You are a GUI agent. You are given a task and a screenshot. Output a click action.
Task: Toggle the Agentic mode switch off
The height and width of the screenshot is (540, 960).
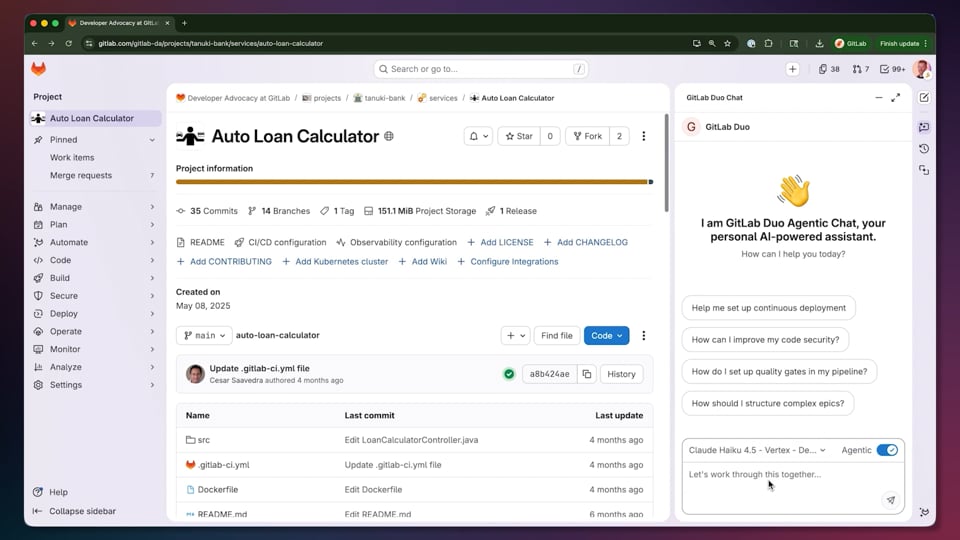pos(887,450)
